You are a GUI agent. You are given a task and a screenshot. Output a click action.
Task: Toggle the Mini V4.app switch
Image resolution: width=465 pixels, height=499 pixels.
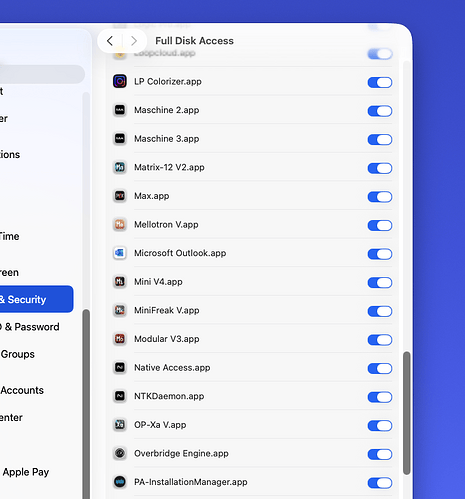tap(380, 283)
